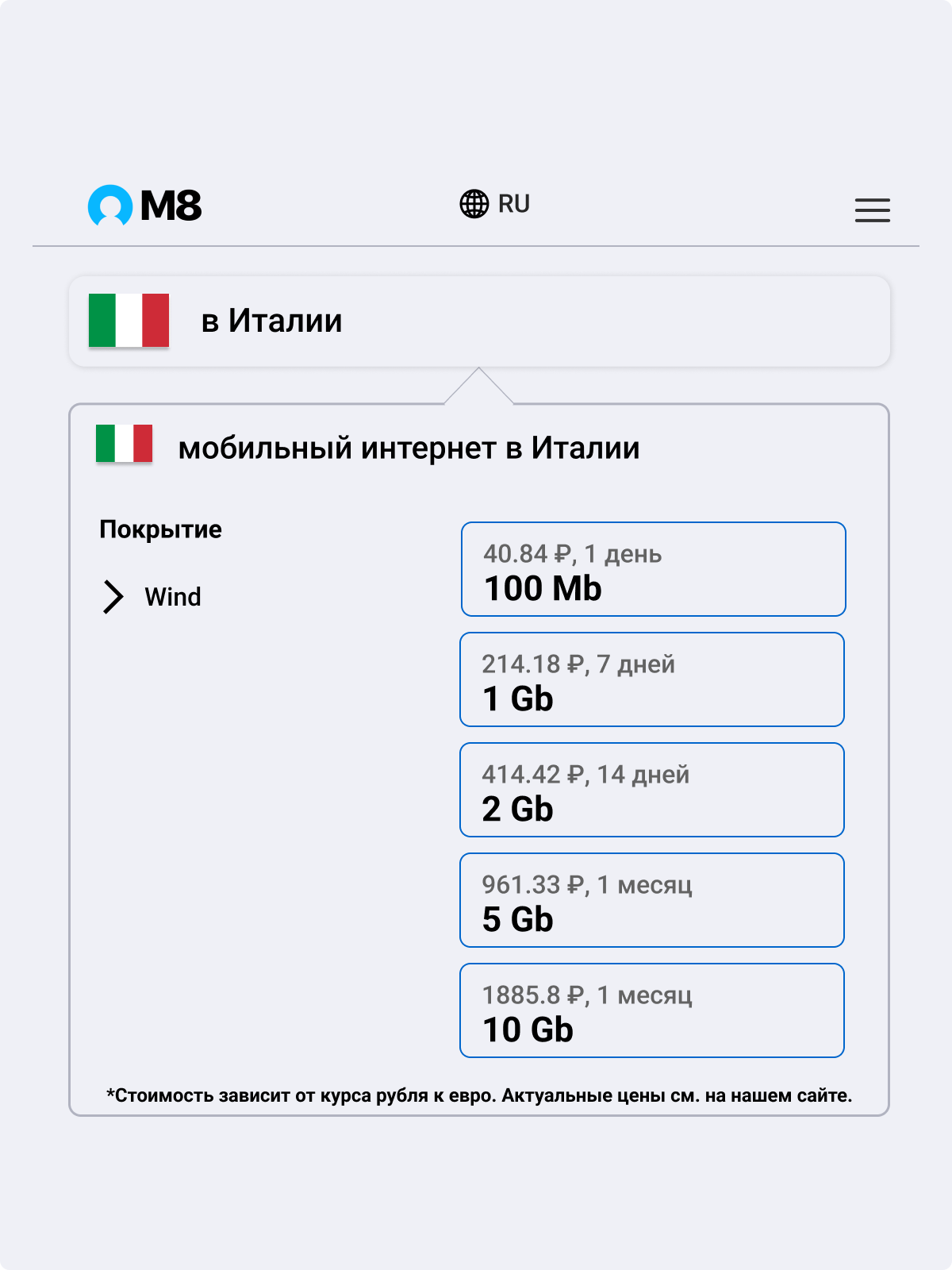Click the Italy flag in country selector
Image resolution: width=952 pixels, height=1270 pixels.
(x=129, y=321)
